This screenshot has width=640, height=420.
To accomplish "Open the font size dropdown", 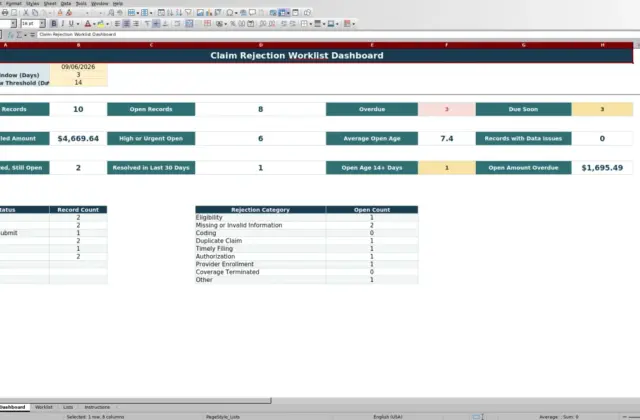I will coord(42,24).
